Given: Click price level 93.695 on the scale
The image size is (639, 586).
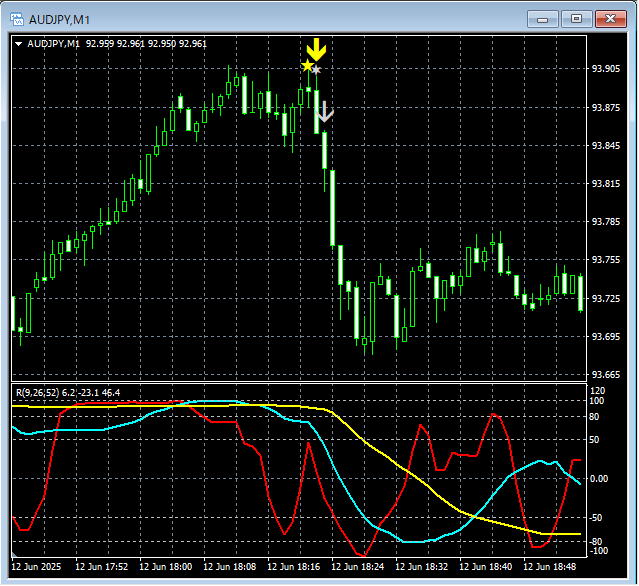Looking at the screenshot, I should pyautogui.click(x=606, y=337).
